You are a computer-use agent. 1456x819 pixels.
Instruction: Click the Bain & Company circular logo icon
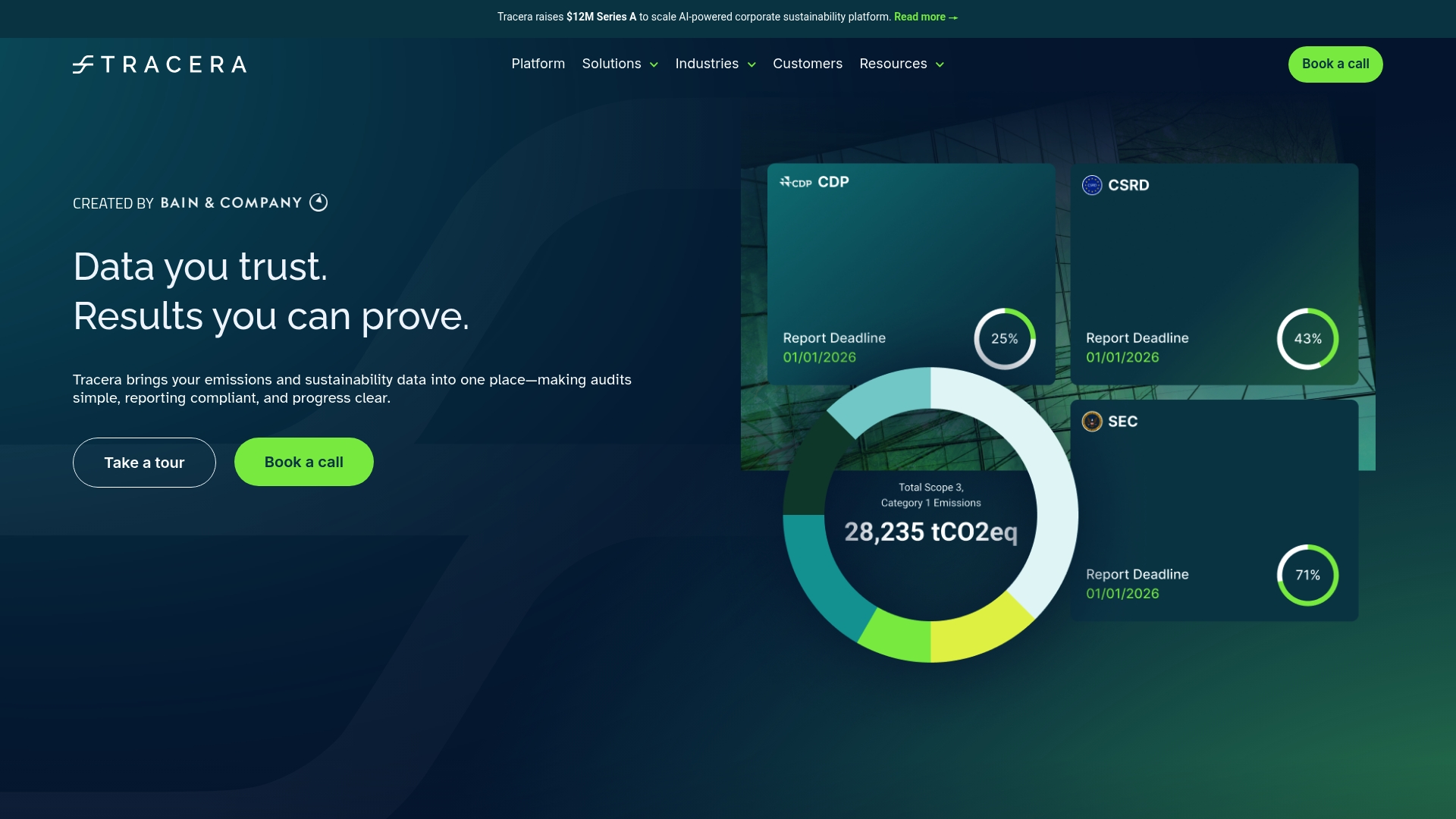318,202
